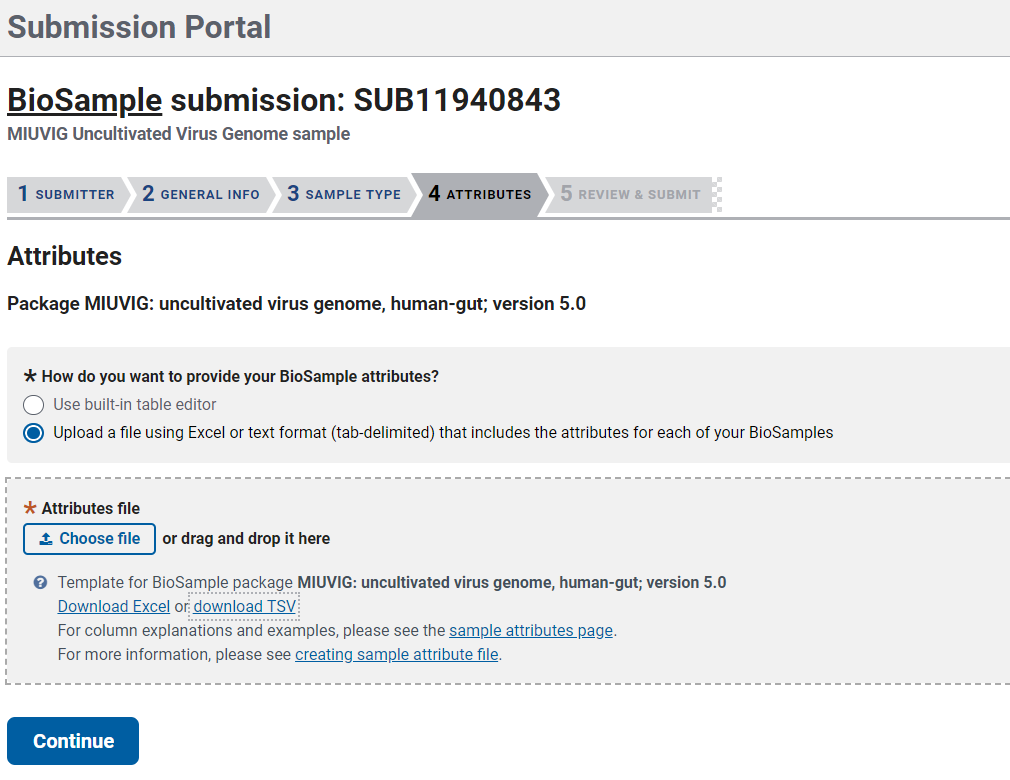Screen dimensions: 1010x780
Task: Open the Download Excel template link
Action: tap(113, 606)
